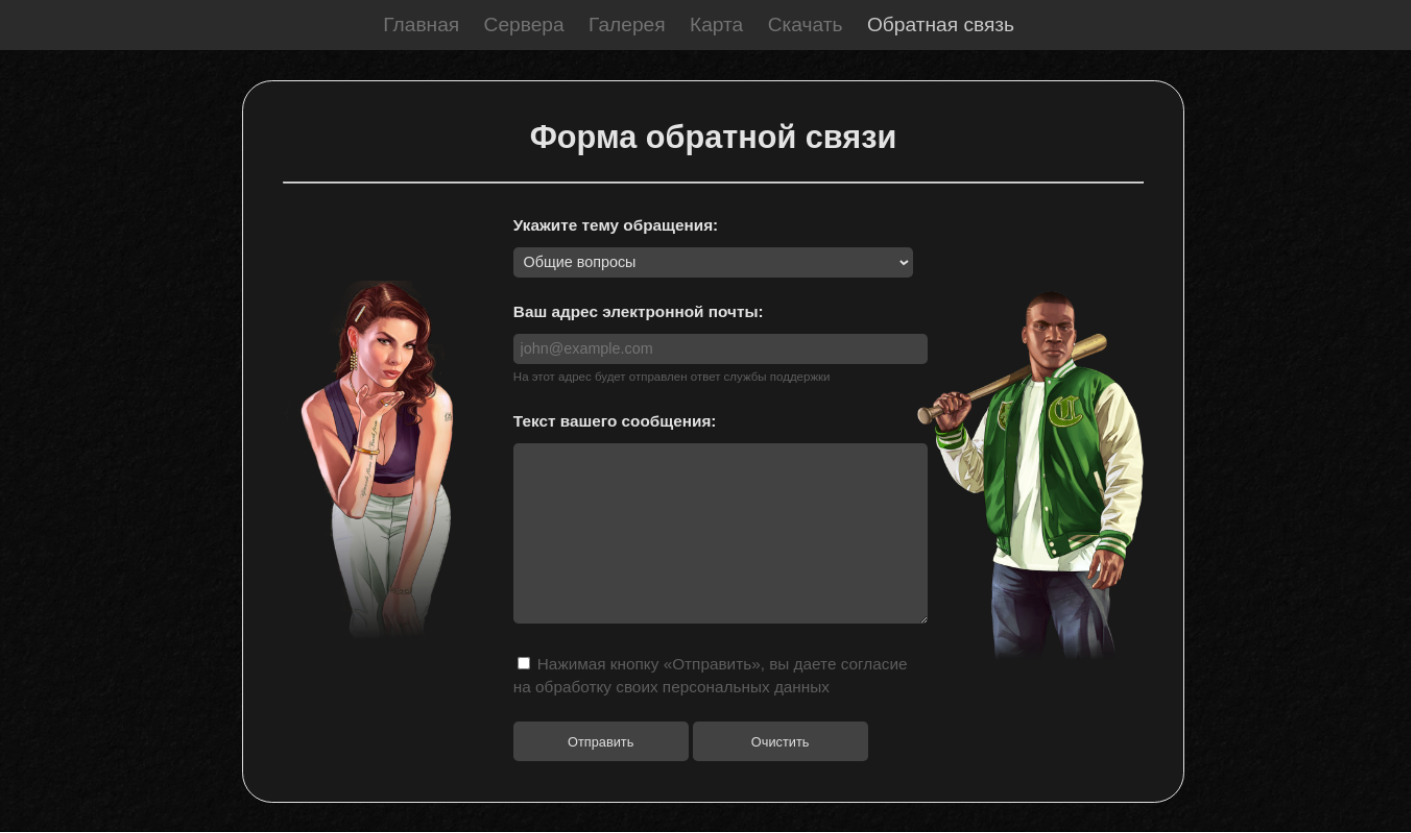The width and height of the screenshot is (1411, 833).
Task: Reset the form using Очистить button
Action: (x=780, y=742)
